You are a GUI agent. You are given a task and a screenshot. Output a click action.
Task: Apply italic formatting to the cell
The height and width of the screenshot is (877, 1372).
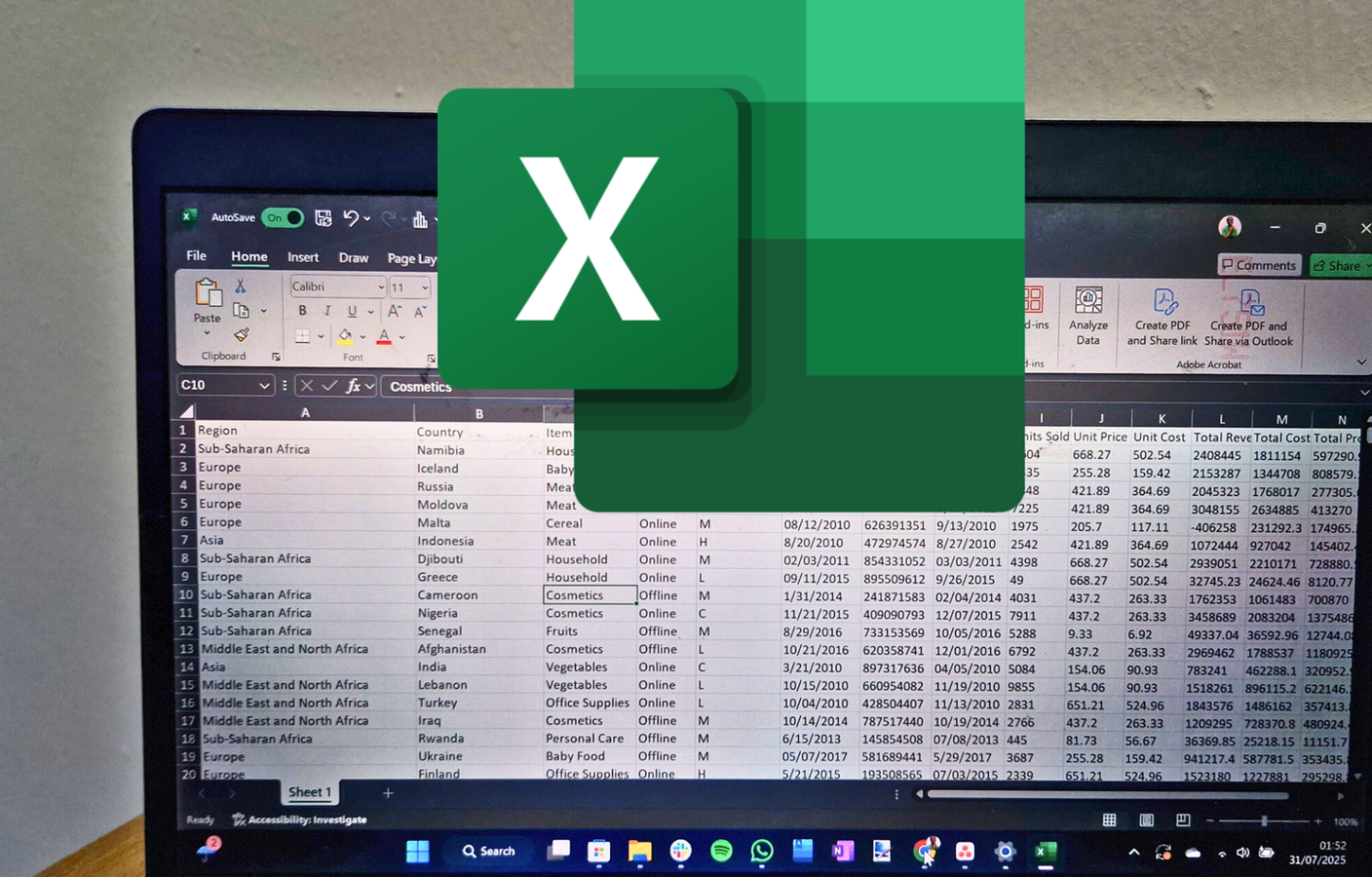(x=327, y=310)
